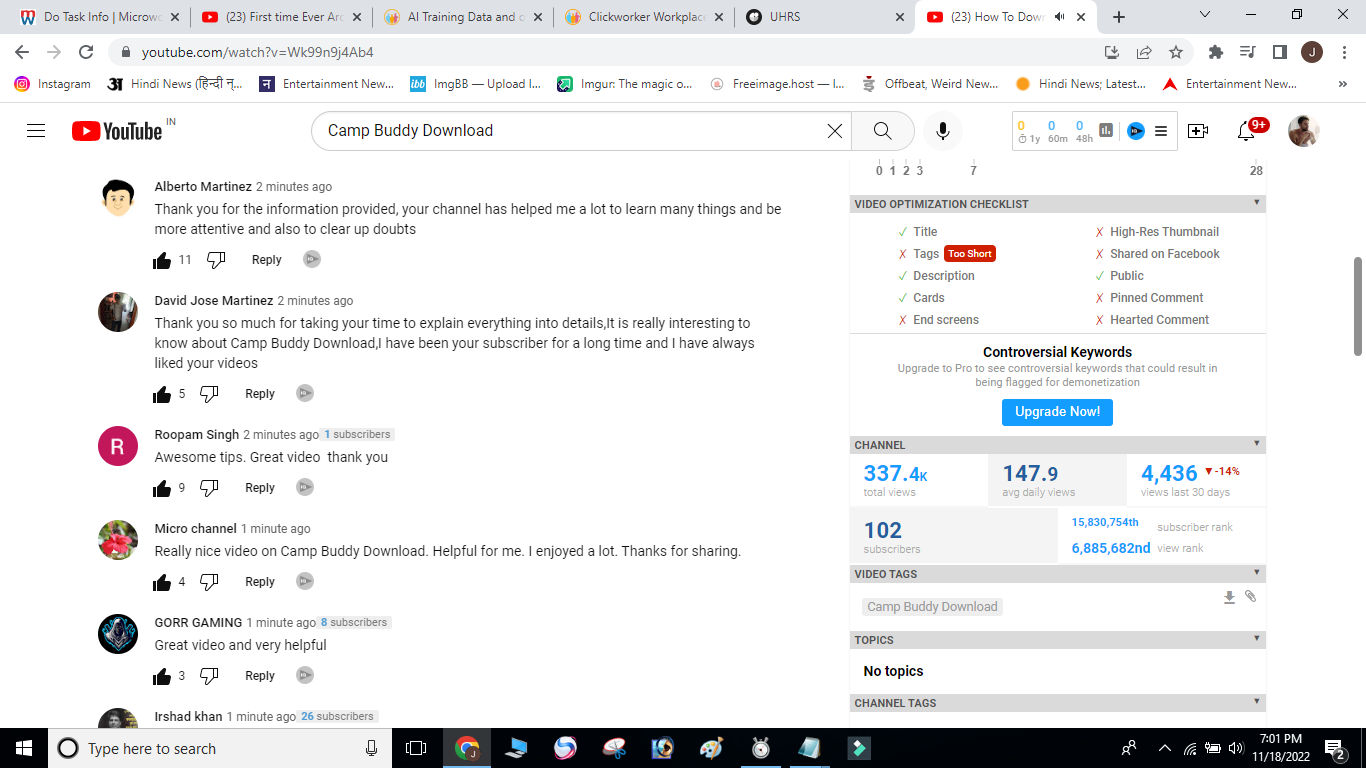The image size is (1366, 768).
Task: Like David Jose Martinez's comment
Action: [162, 394]
